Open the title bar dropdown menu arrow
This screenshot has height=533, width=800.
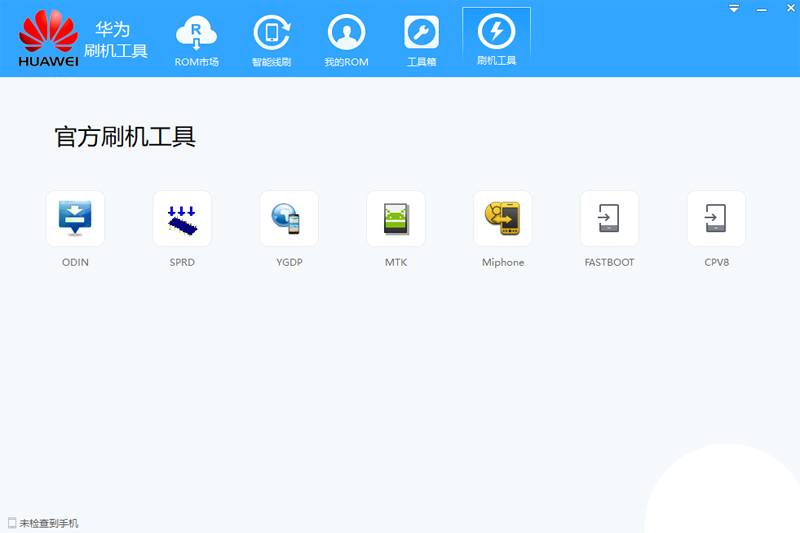click(x=734, y=9)
